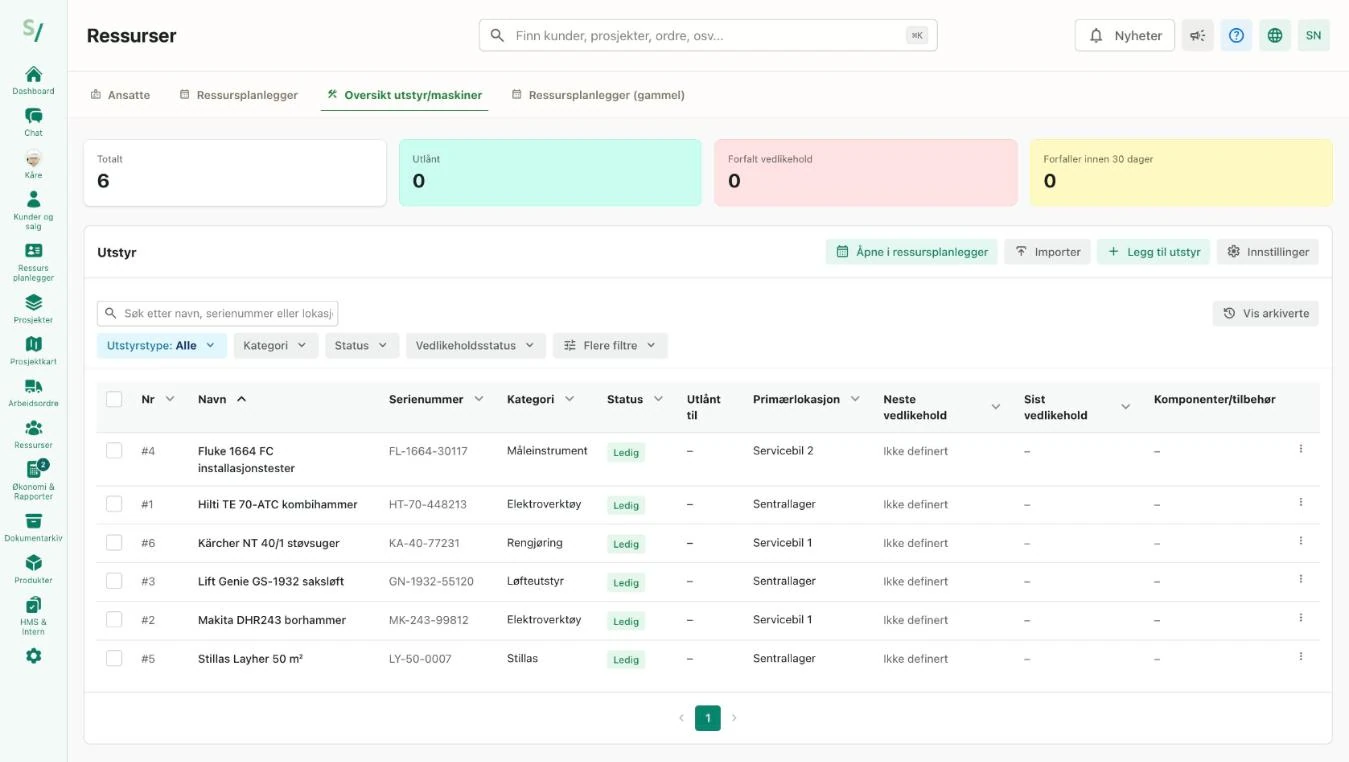1349x762 pixels.
Task: Switch to the Ressursplanlegger tab
Action: [x=239, y=95]
